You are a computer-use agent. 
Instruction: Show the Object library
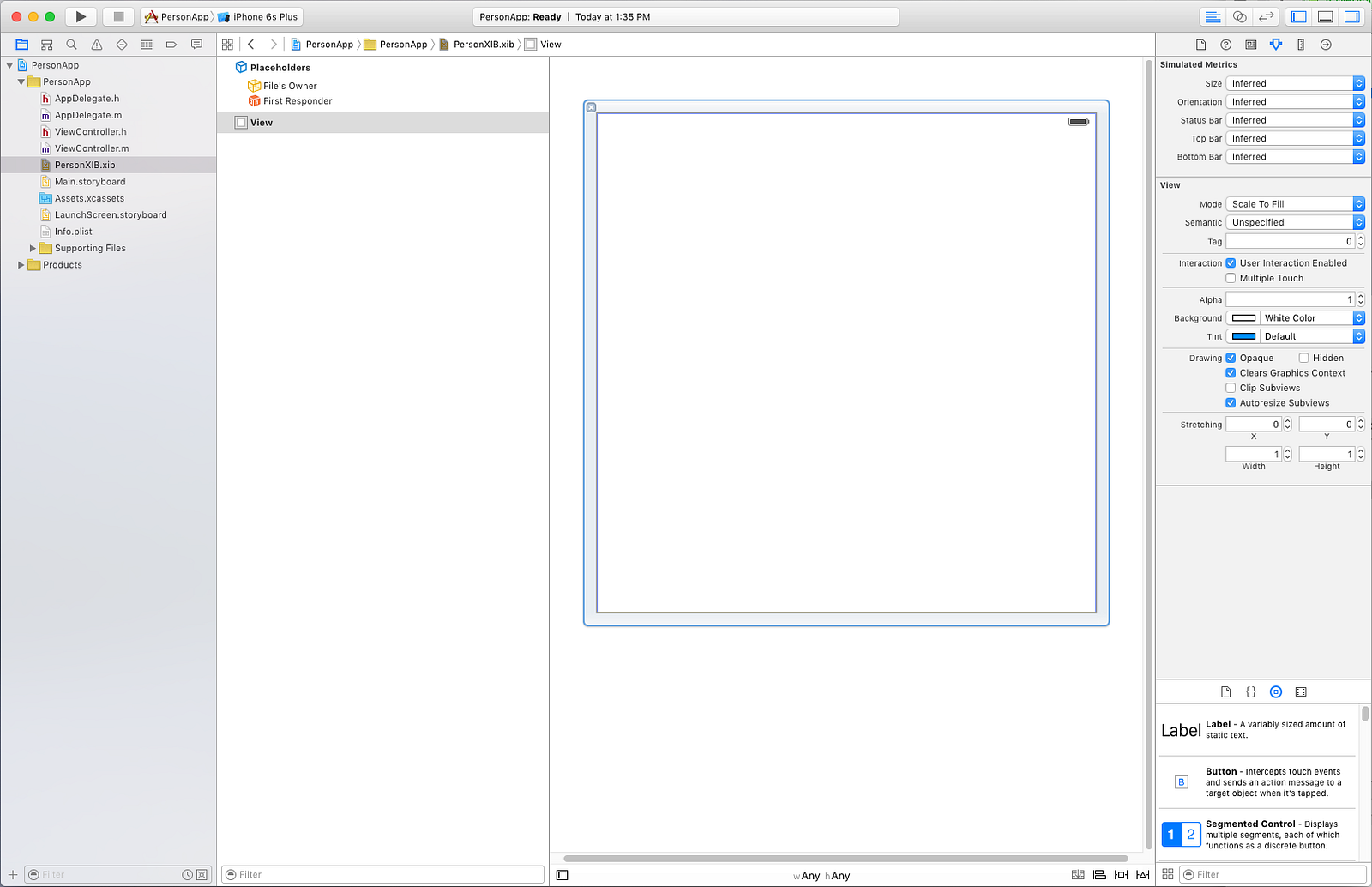[x=1276, y=691]
